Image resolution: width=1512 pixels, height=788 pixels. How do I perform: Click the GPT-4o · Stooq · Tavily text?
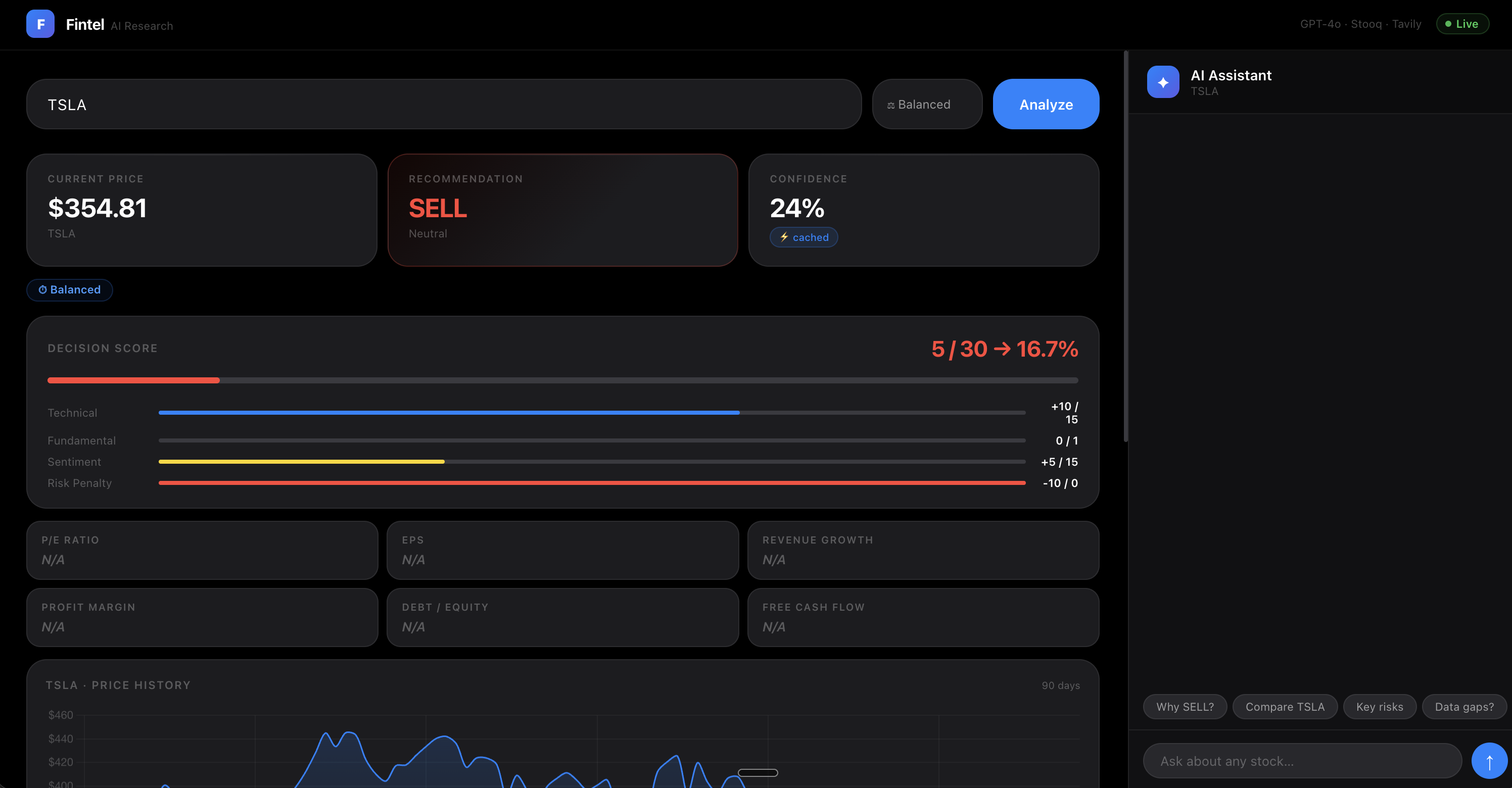tap(1360, 24)
